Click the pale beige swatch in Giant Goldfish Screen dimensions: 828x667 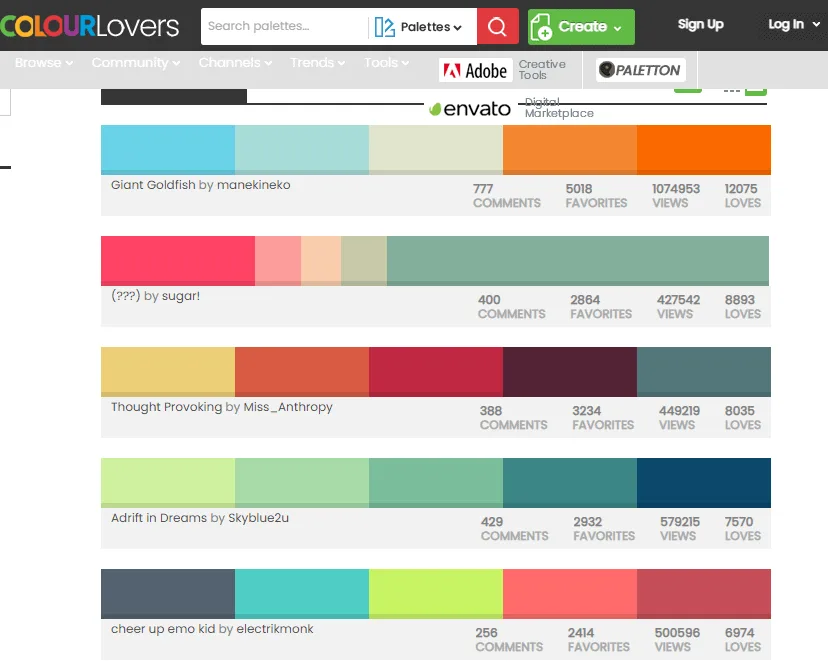point(436,149)
